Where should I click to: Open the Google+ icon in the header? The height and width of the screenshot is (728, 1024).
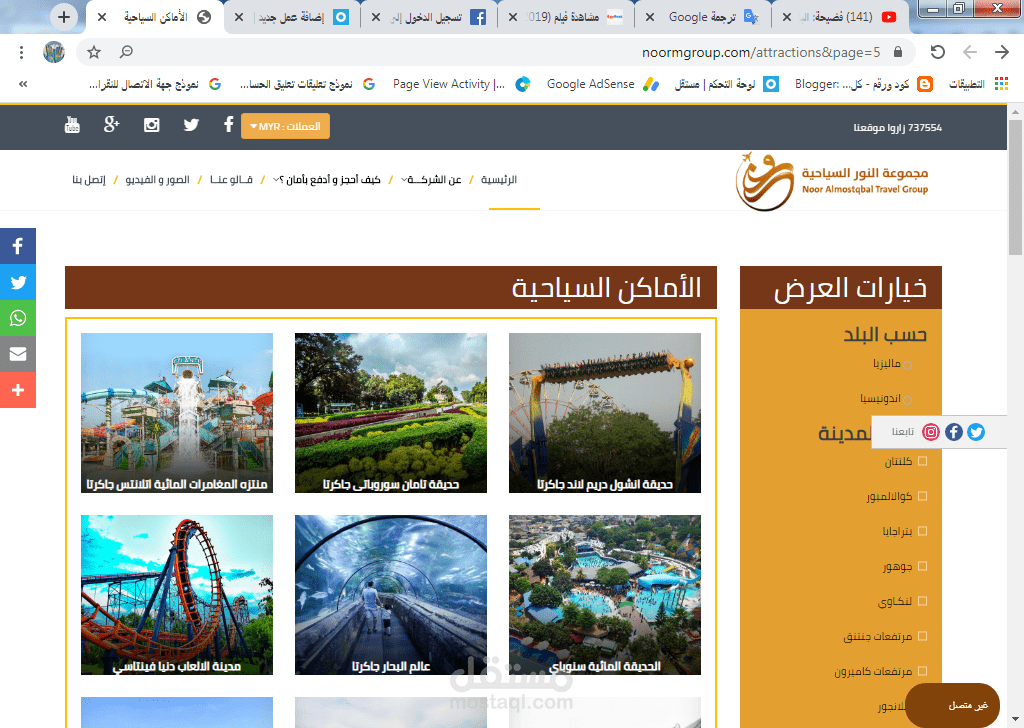(x=111, y=124)
